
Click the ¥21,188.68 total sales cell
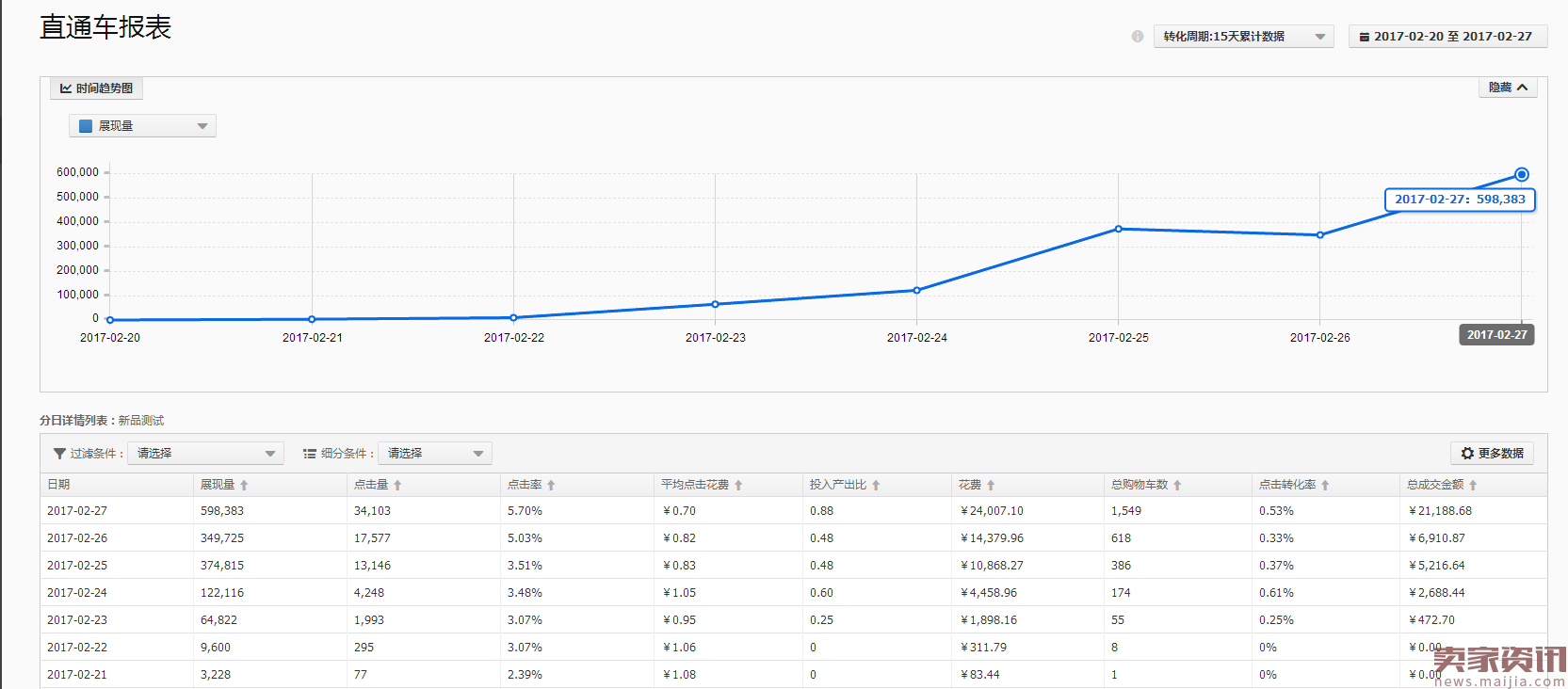1440,511
